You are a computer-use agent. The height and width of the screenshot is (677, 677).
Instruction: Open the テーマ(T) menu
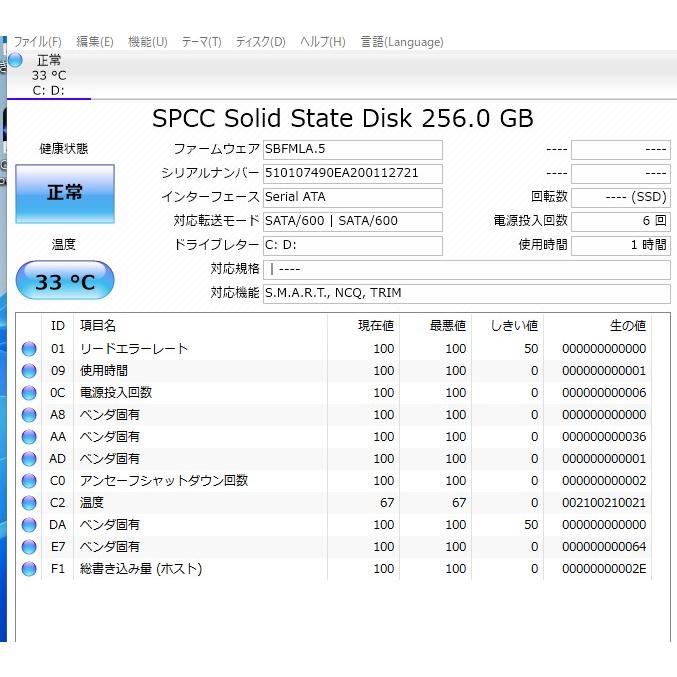[201, 42]
